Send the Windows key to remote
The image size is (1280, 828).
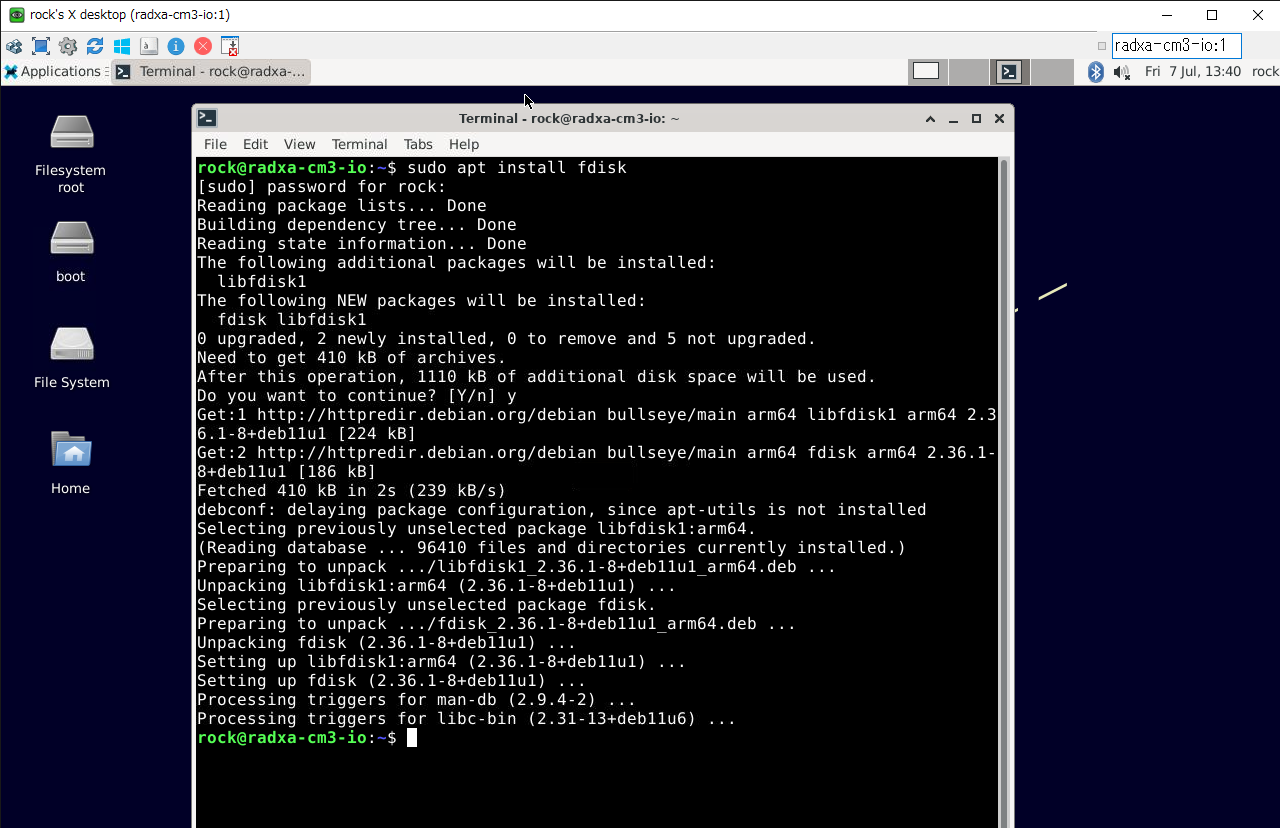122,46
